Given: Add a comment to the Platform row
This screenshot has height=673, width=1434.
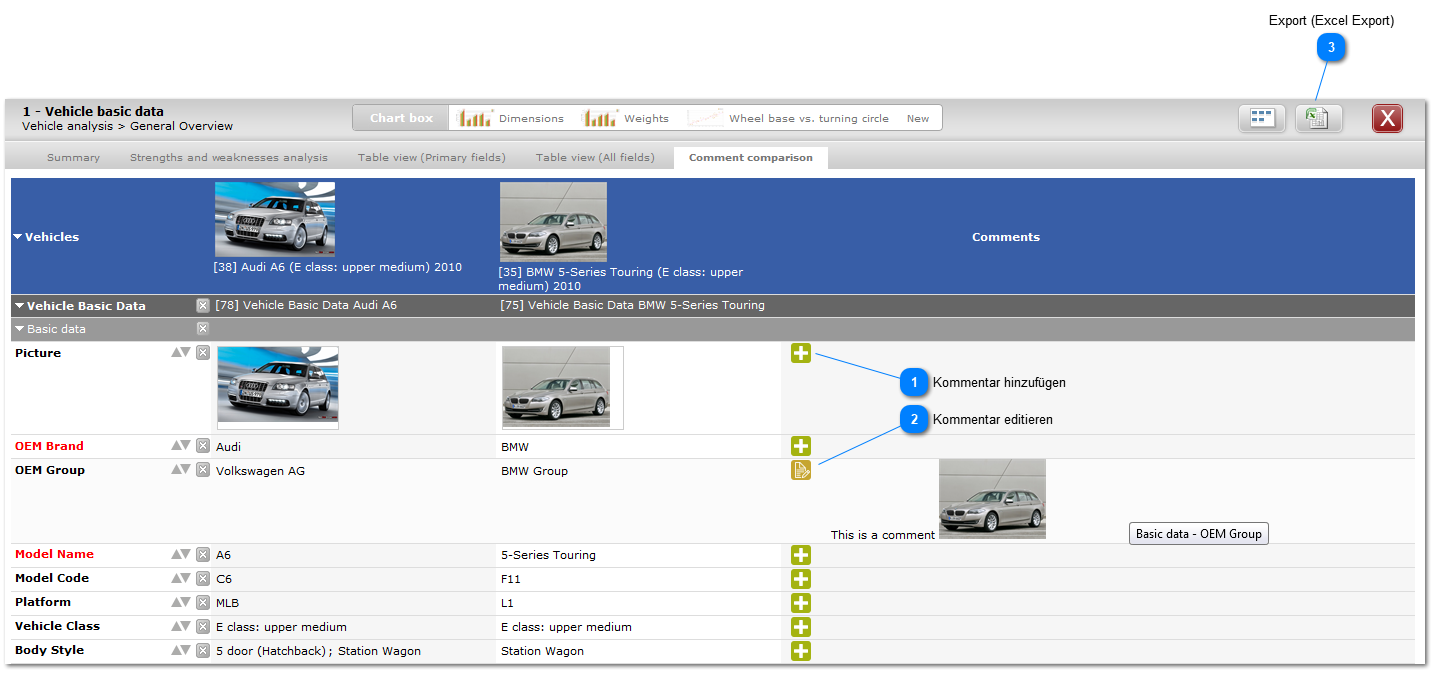Looking at the screenshot, I should coord(801,603).
